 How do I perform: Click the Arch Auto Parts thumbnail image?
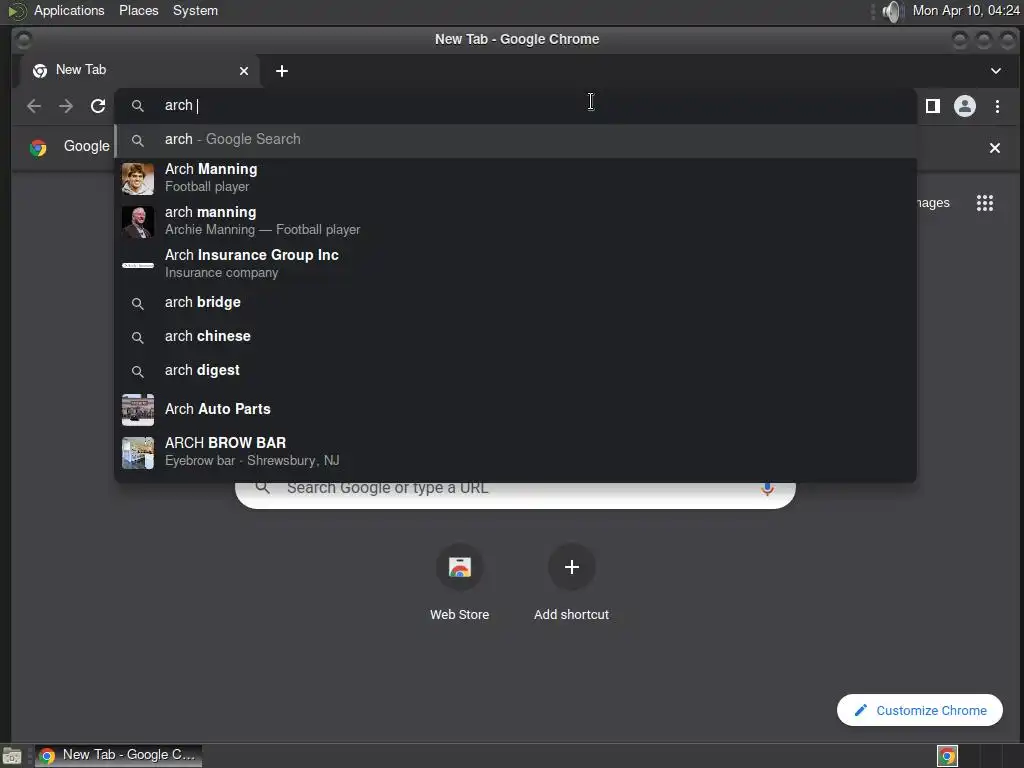tap(138, 409)
